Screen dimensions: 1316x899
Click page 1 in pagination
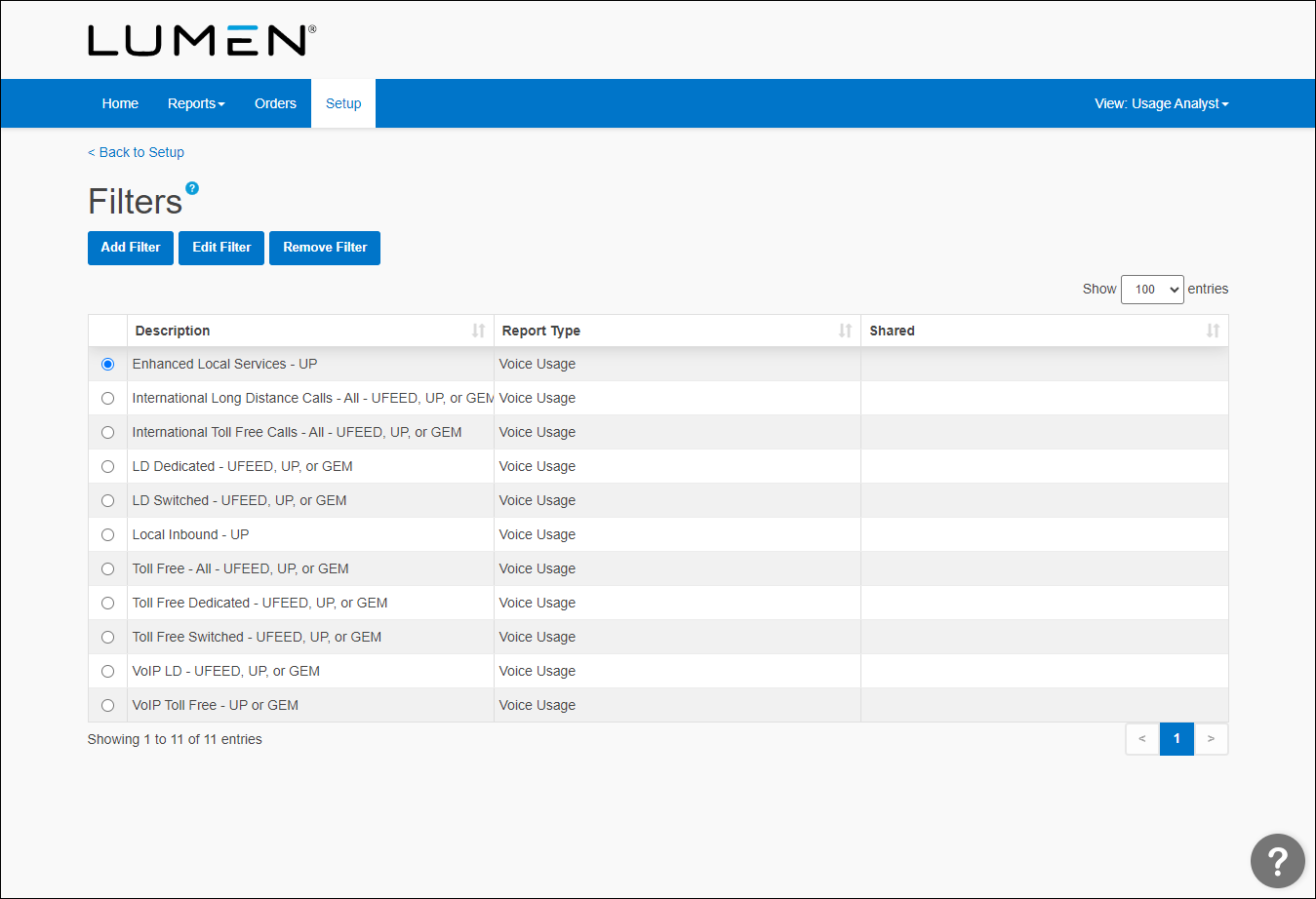[1176, 739]
